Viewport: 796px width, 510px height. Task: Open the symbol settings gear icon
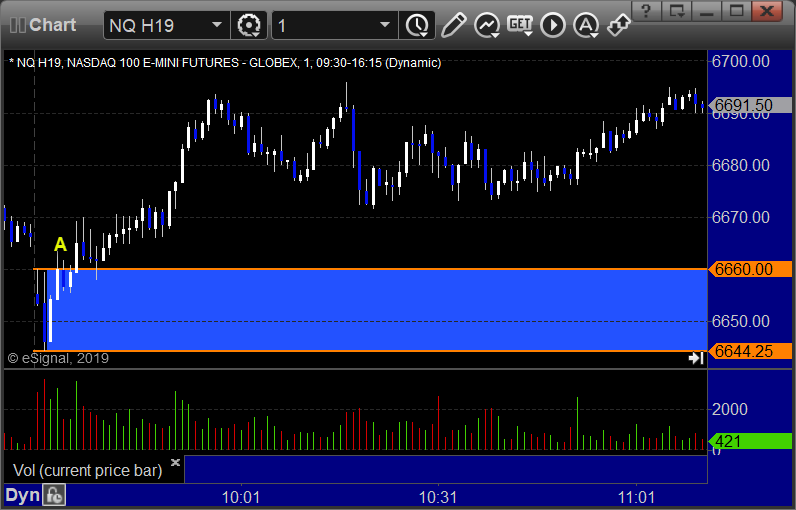point(249,25)
